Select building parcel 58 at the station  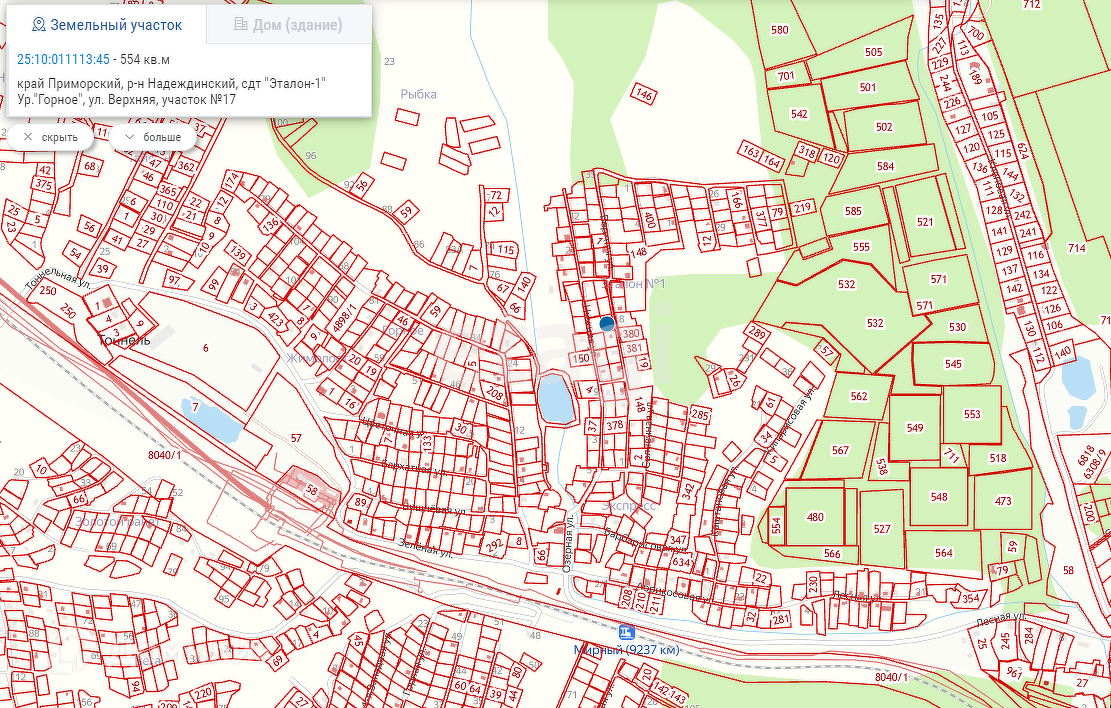[x=311, y=490]
